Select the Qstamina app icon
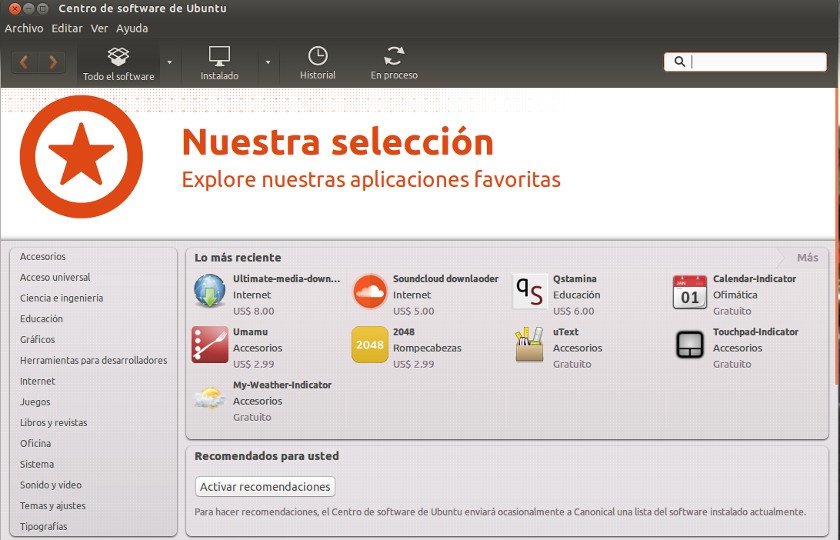Viewport: 840px width, 540px height. click(x=530, y=291)
